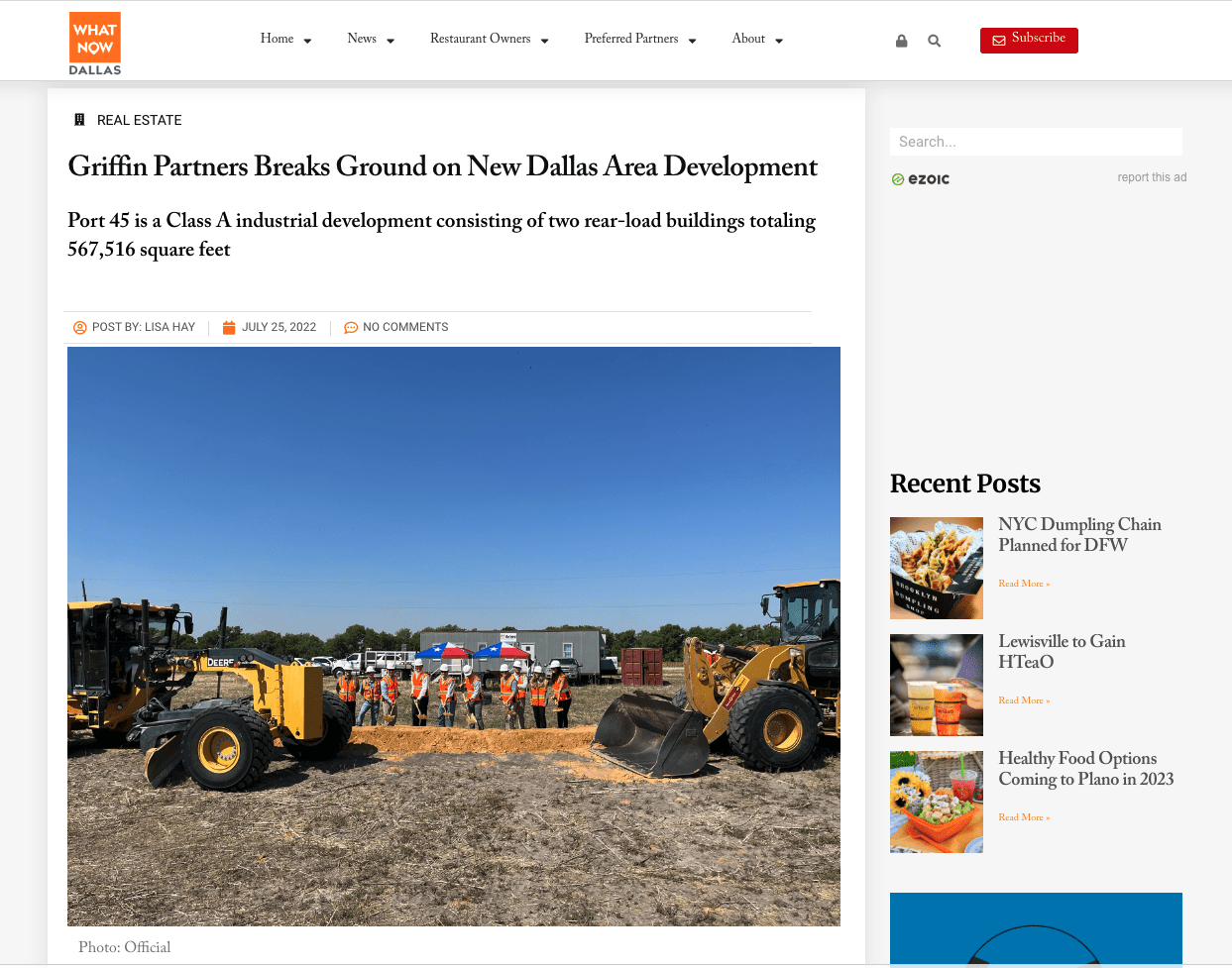Open the About menu
Image resolution: width=1232 pixels, height=968 pixels.
pyautogui.click(x=757, y=39)
